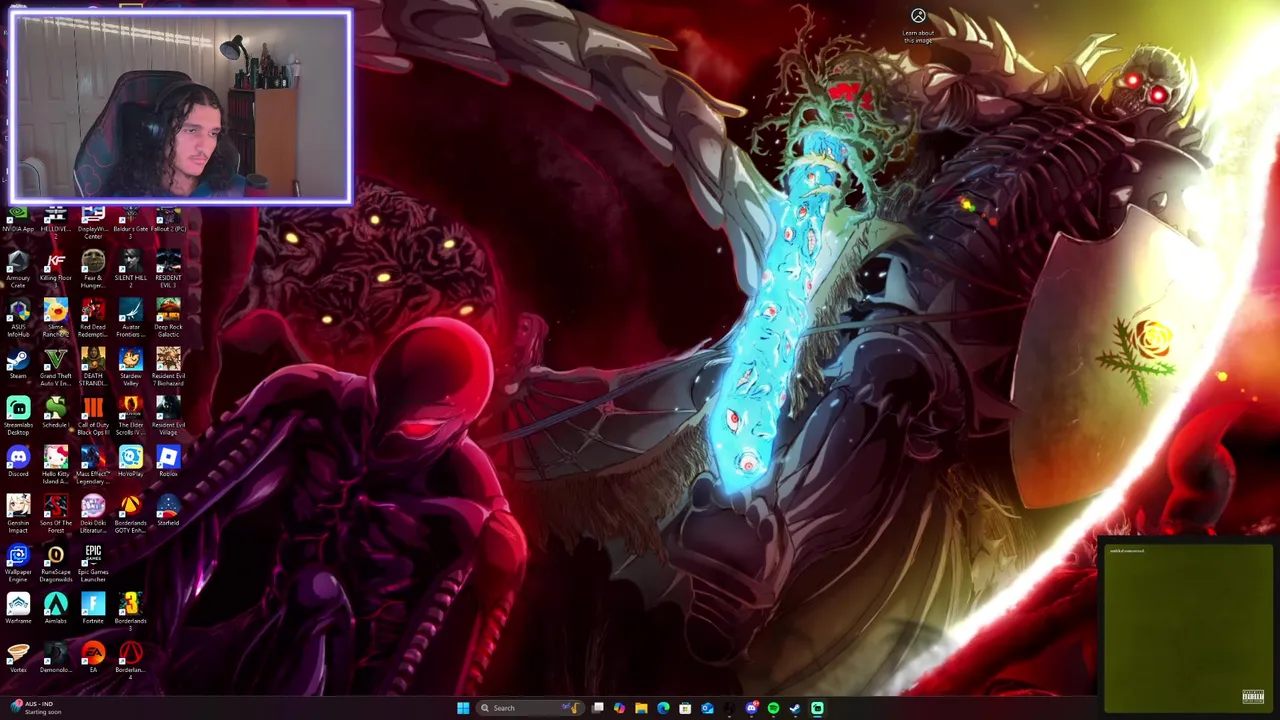The width and height of the screenshot is (1280, 720).
Task: Select Red Dead Redemption desktop icon
Action: point(93,318)
